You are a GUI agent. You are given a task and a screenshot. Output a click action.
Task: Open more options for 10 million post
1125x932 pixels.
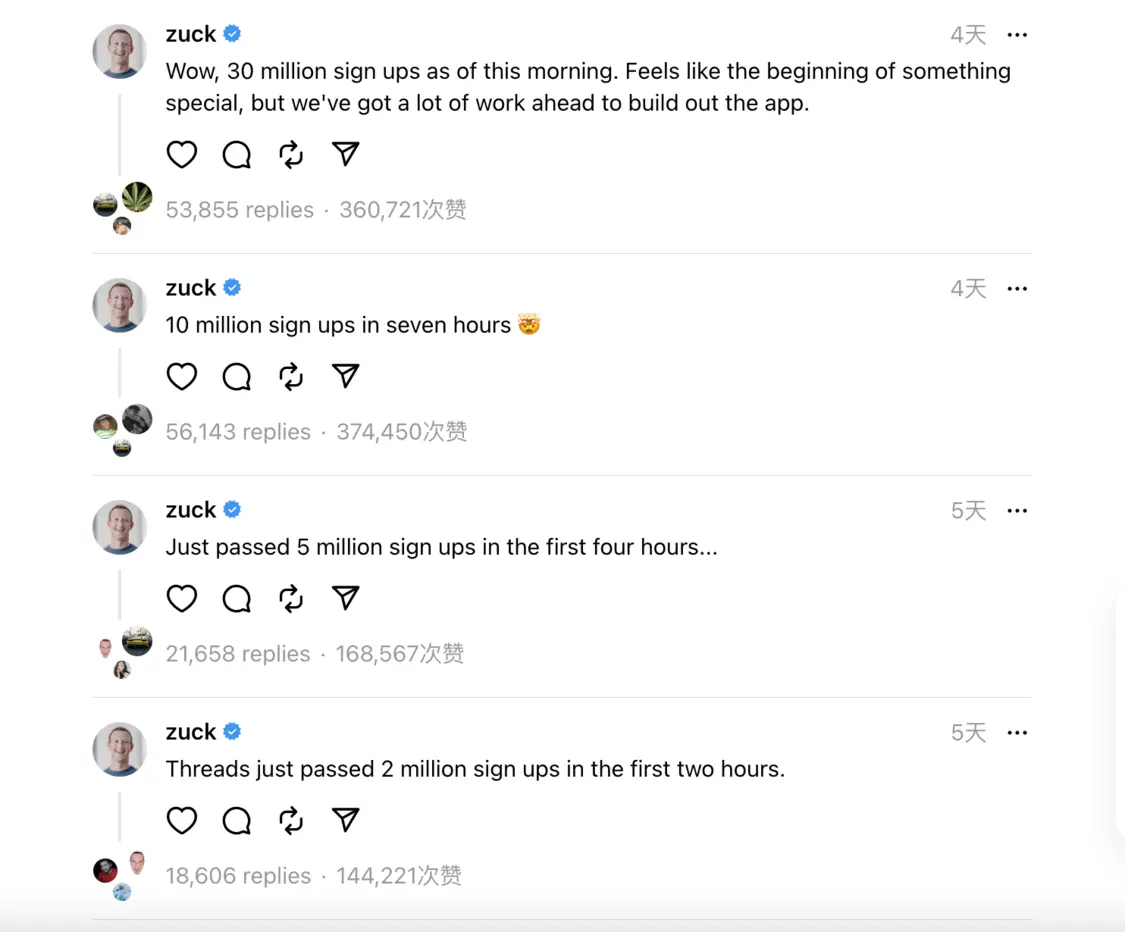1017,289
